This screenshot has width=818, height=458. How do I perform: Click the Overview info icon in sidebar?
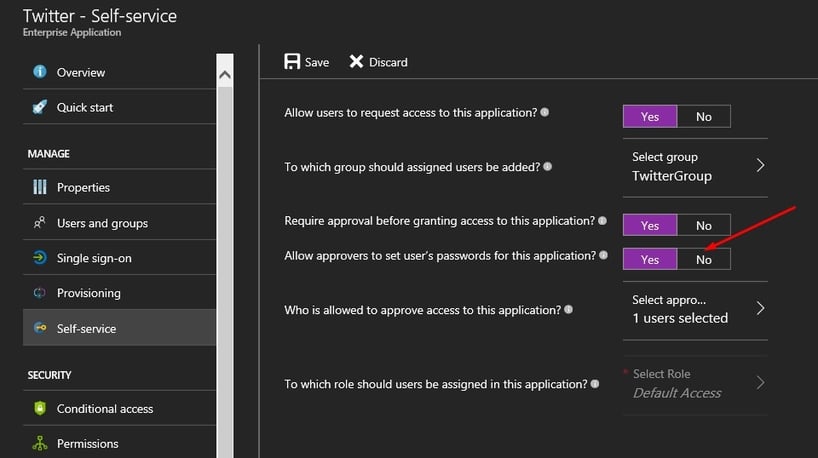coord(40,72)
